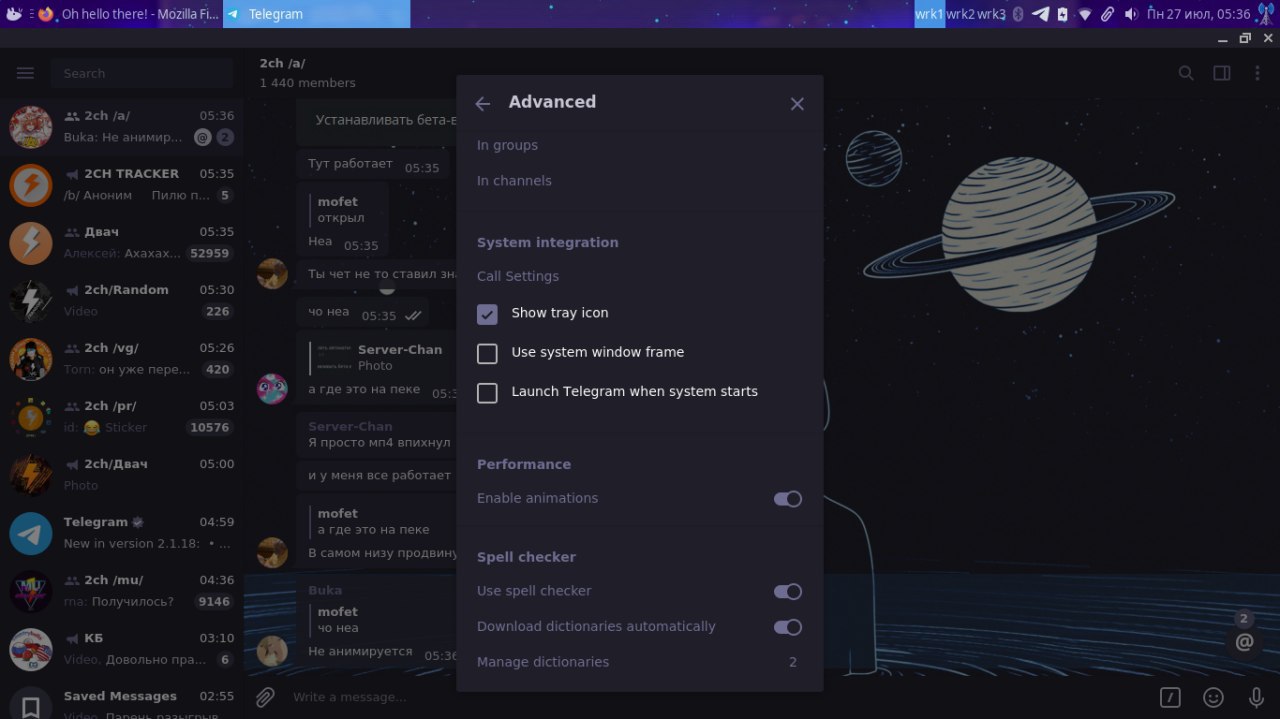The width and height of the screenshot is (1280, 719).
Task: Switch to workspace wrk3
Action: (991, 14)
